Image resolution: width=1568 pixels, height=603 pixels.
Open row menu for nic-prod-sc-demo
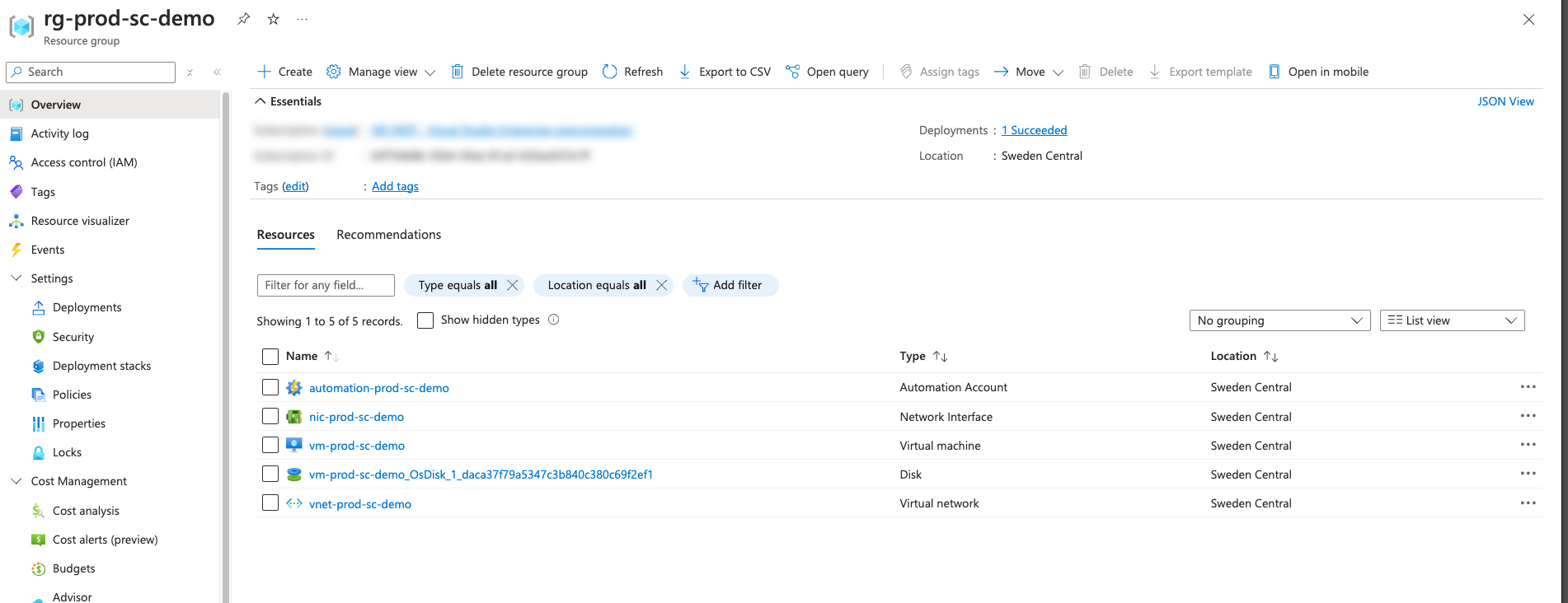[x=1528, y=415]
